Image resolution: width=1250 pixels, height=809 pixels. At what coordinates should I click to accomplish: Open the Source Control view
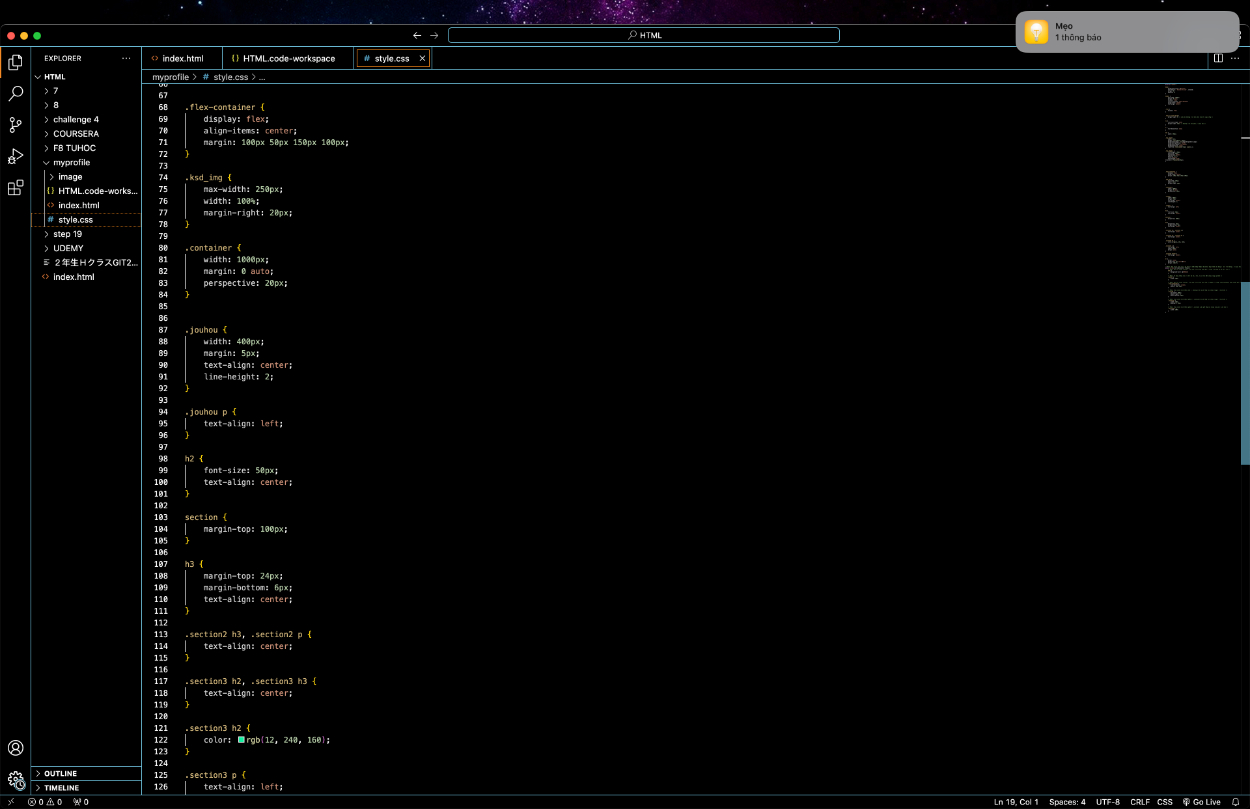tap(15, 125)
